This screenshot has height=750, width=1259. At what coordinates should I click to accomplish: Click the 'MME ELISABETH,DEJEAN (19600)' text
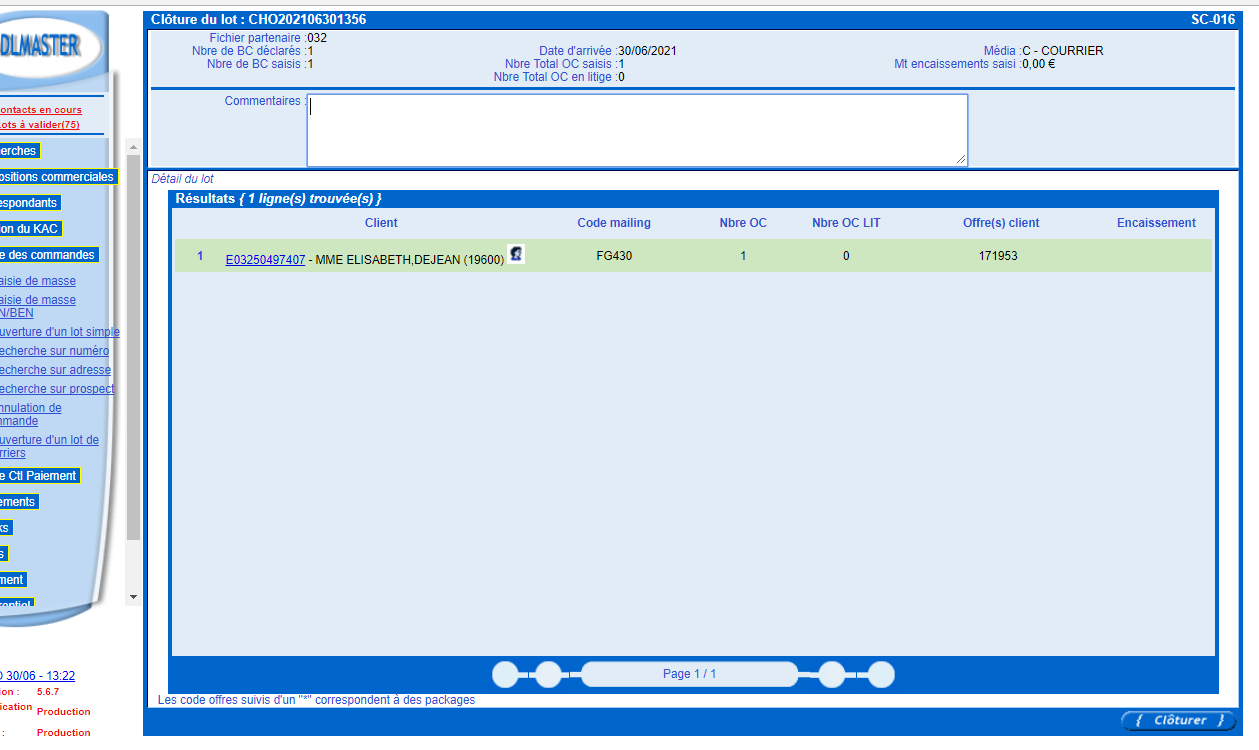pos(409,260)
